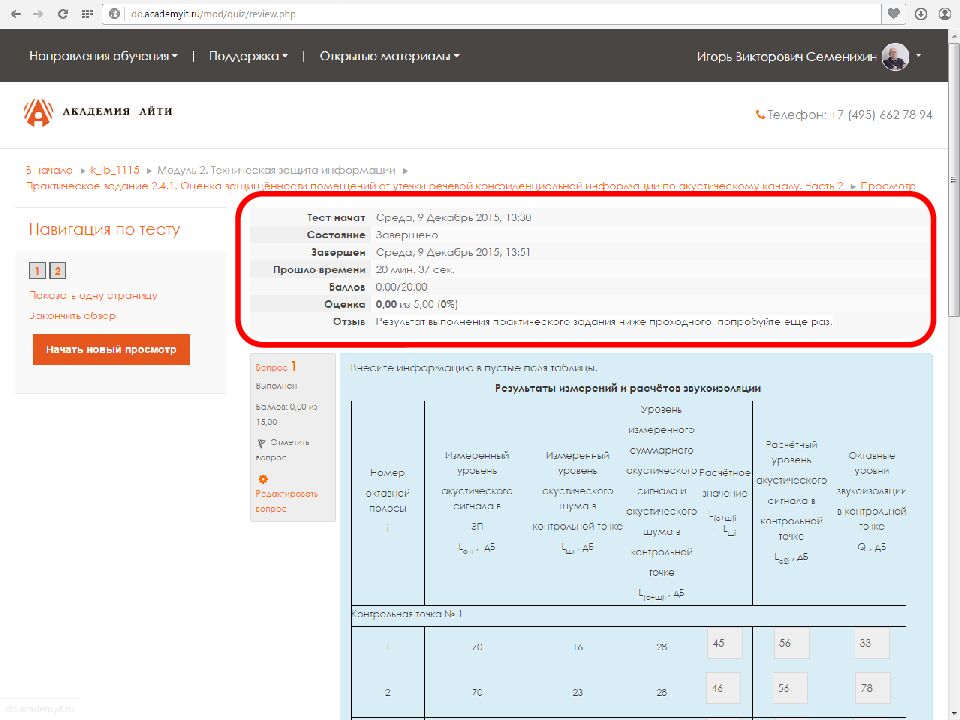The height and width of the screenshot is (720, 960).
Task: Click the Показать одну страницу link
Action: 93,295
